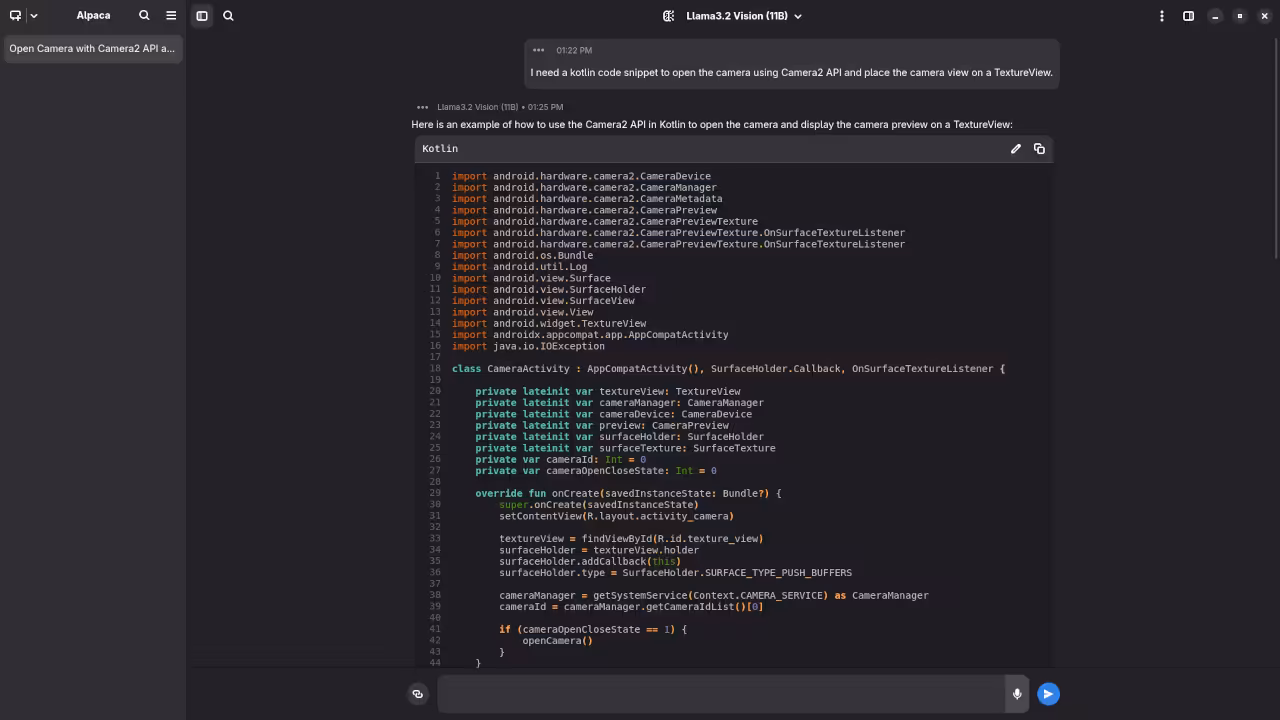
Task: Click the reply's intro sentence about TextureView
Action: [x=712, y=125]
